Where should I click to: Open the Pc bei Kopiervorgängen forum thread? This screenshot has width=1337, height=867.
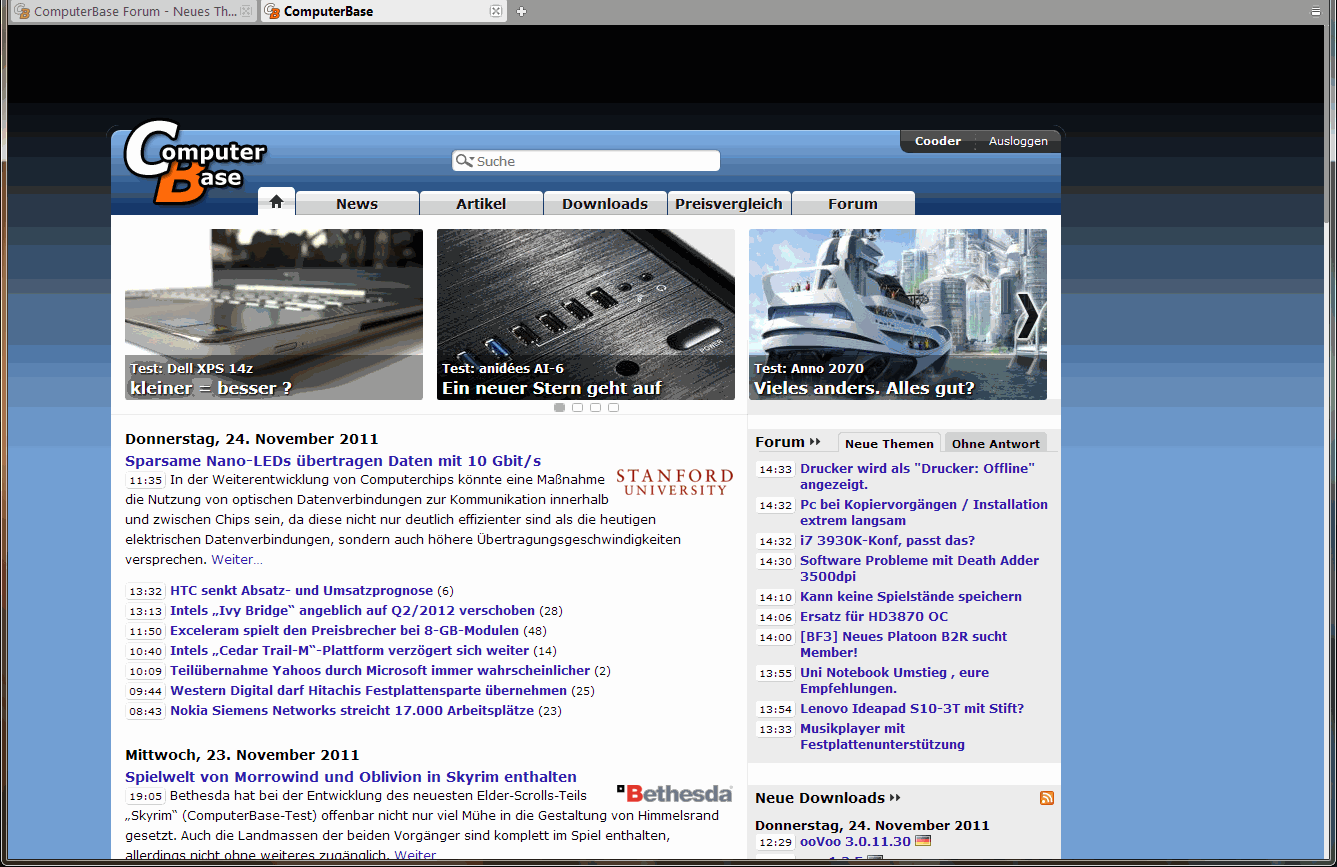click(x=924, y=512)
